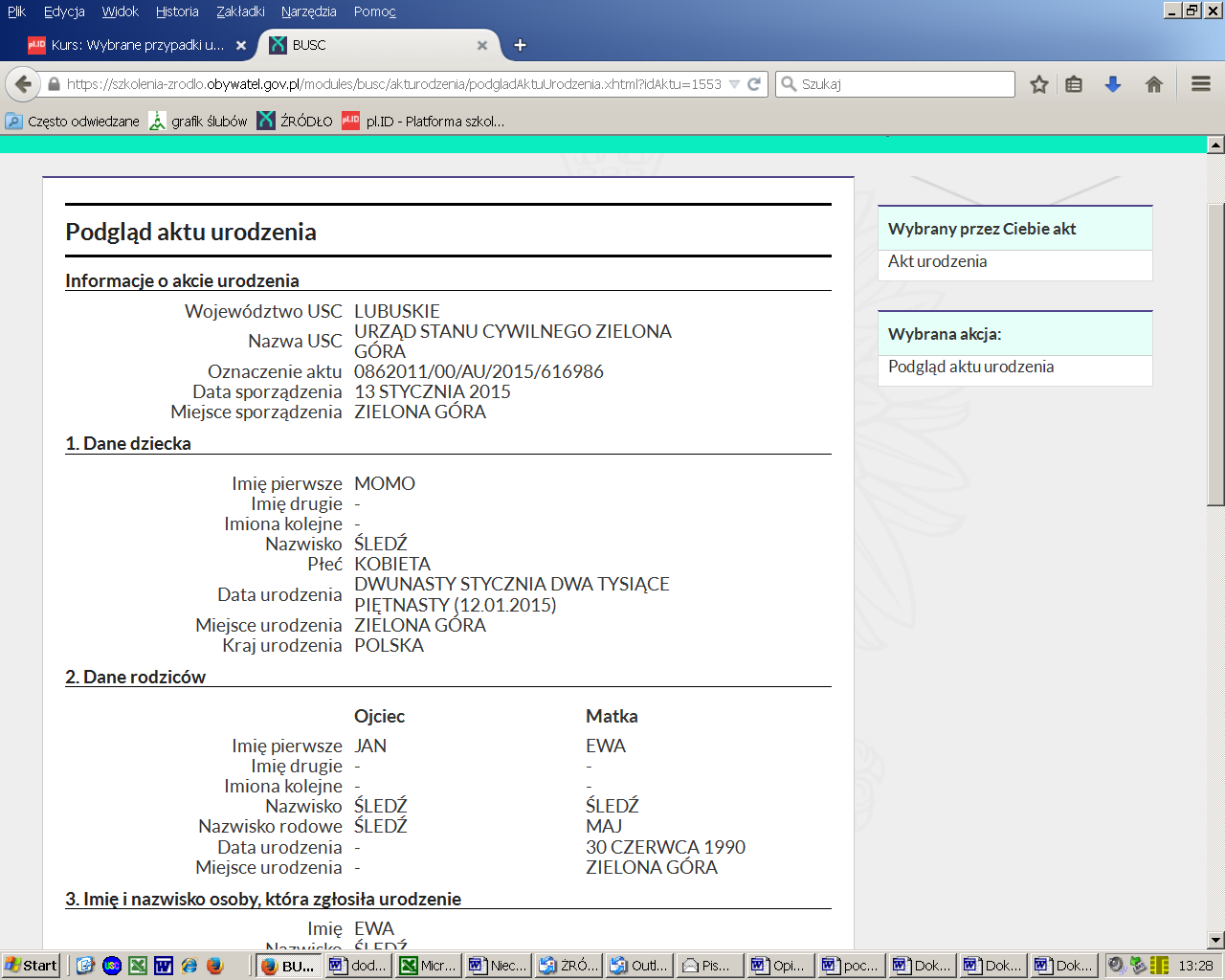Open the downloads arrow icon
1225x980 pixels.
pyautogui.click(x=1113, y=84)
